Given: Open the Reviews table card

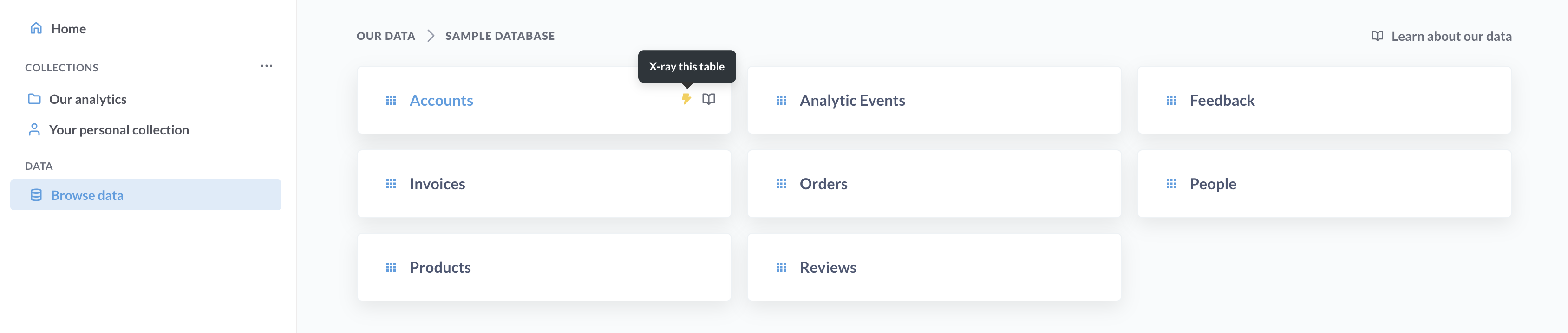Looking at the screenshot, I should coord(933,267).
